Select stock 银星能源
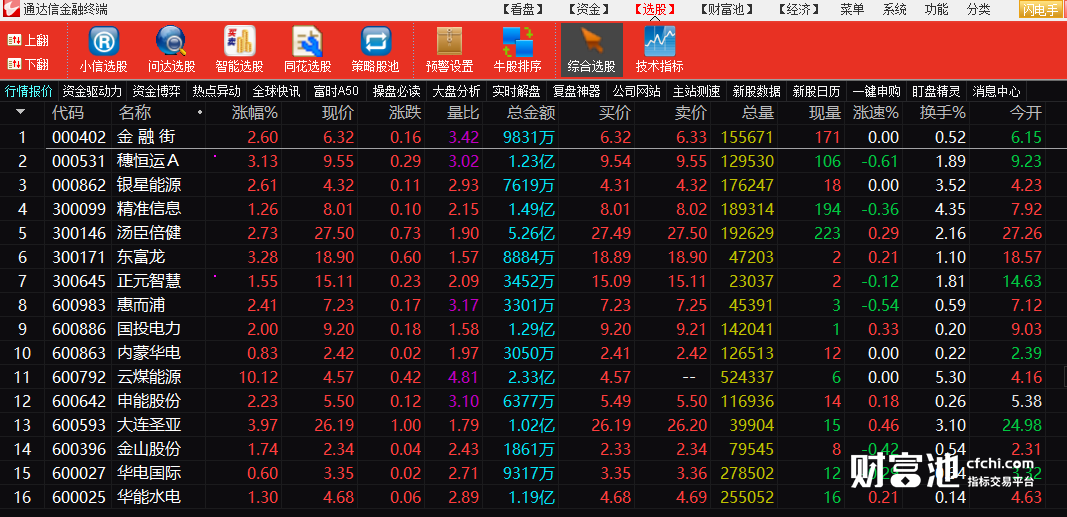Viewport: 1067px width, 517px height. coord(149,185)
